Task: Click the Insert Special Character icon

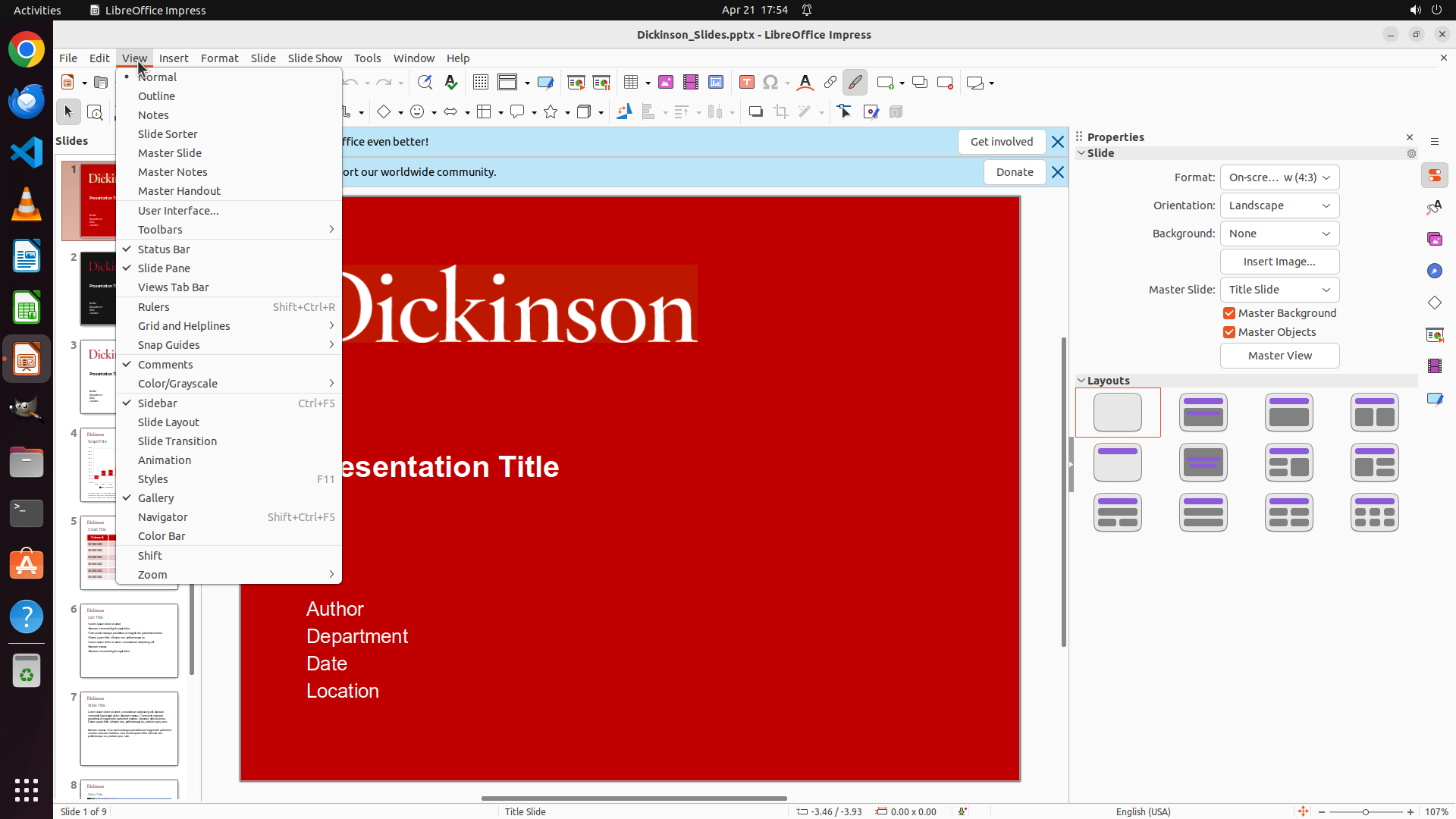Action: tap(770, 83)
